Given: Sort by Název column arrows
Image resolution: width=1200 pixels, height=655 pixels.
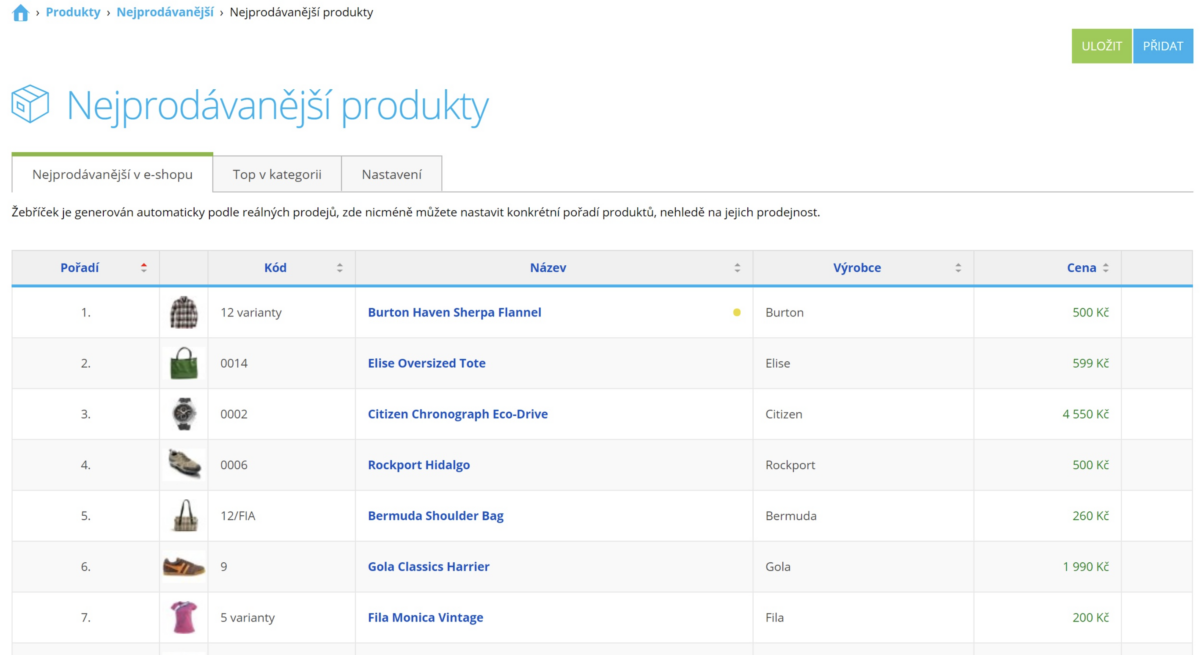Looking at the screenshot, I should 738,268.
